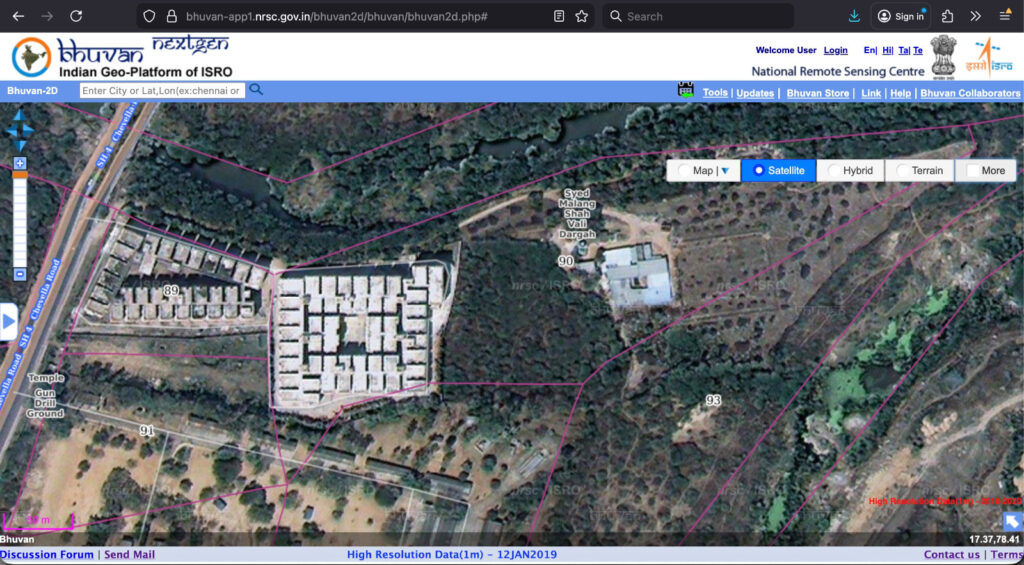Switch language to Hi
The height and width of the screenshot is (565, 1024).
point(886,50)
